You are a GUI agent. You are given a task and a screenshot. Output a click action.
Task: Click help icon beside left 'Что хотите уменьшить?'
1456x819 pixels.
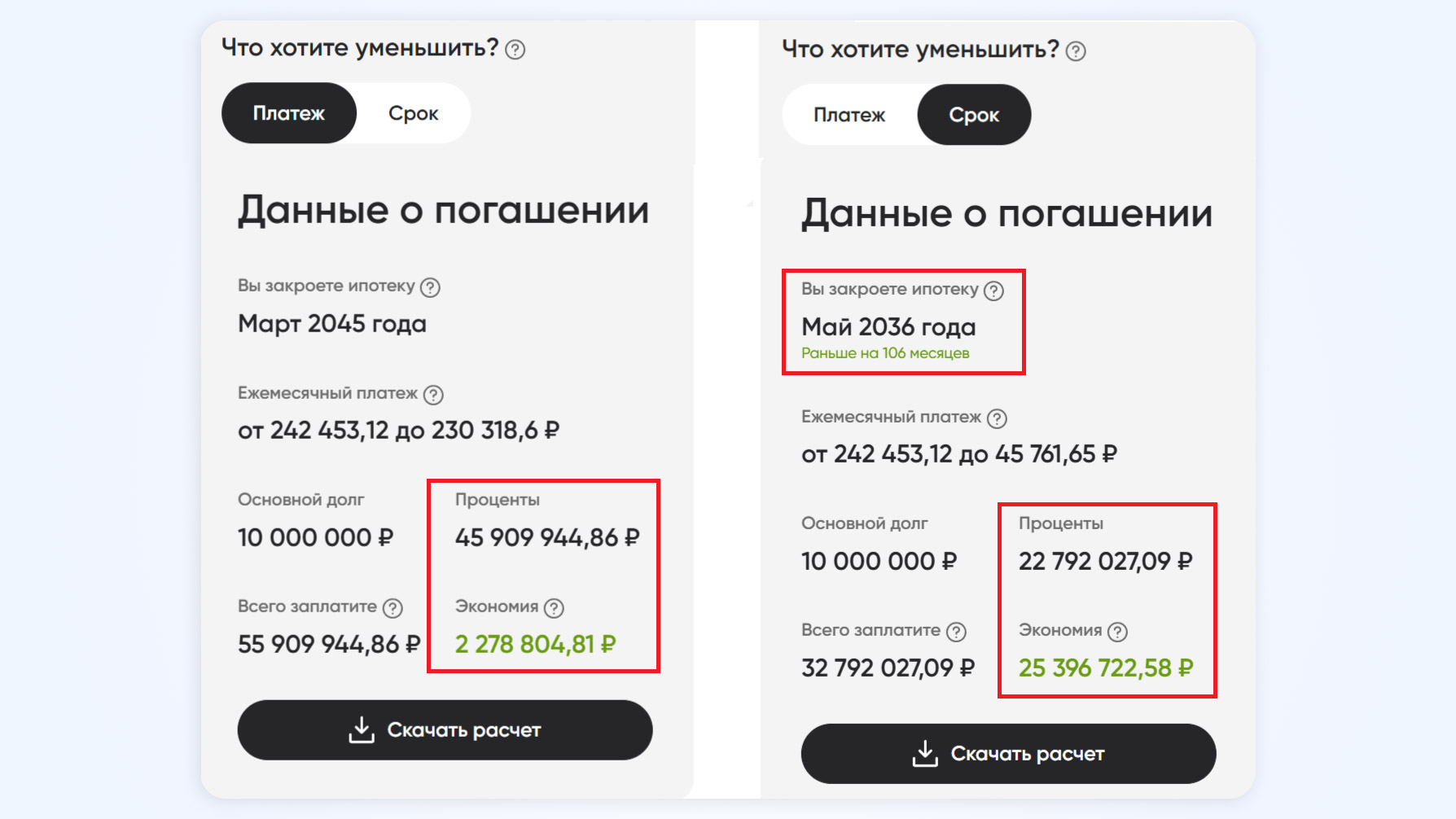pos(515,50)
